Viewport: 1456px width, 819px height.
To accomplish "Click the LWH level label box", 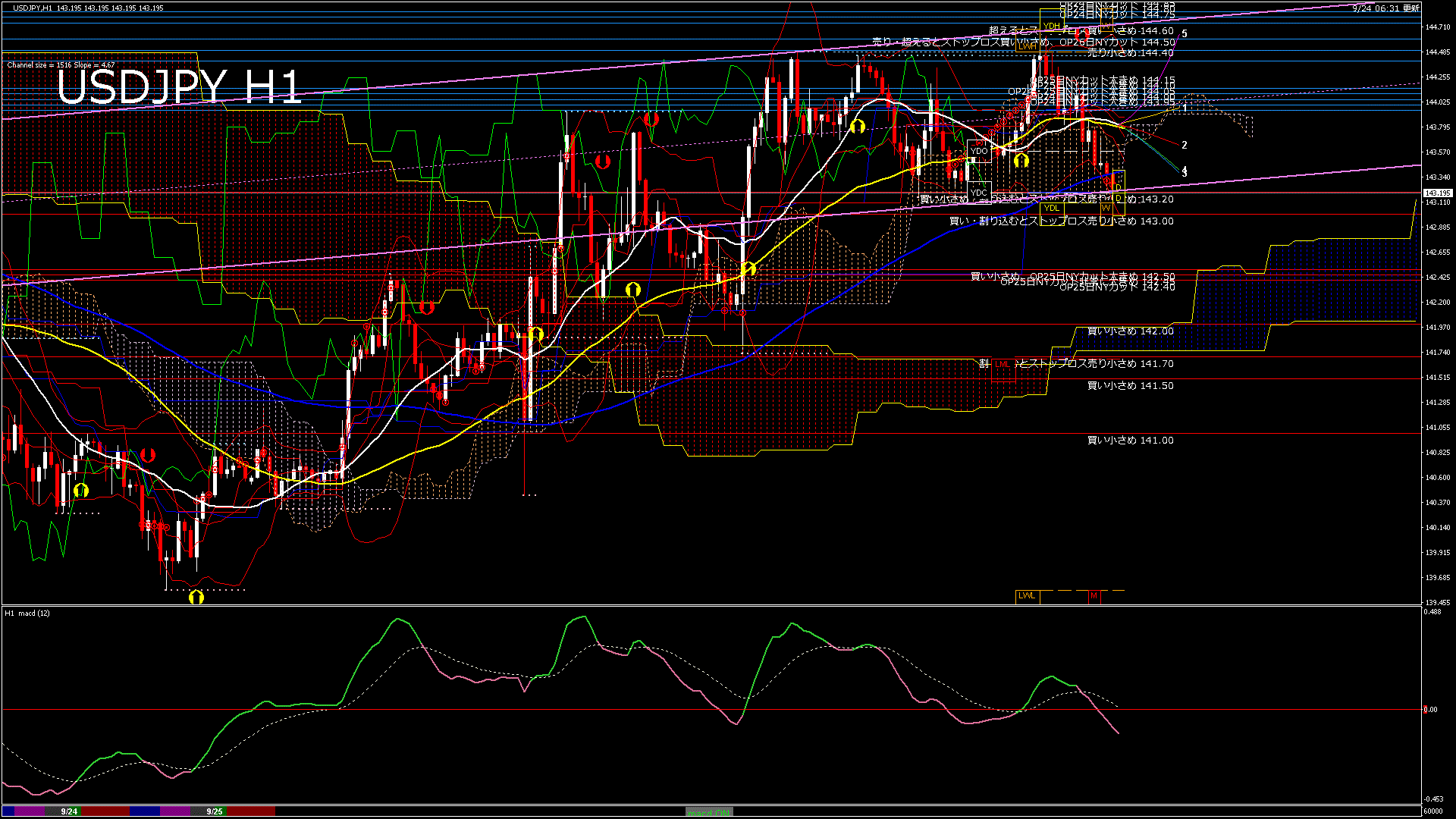I will tap(1027, 46).
